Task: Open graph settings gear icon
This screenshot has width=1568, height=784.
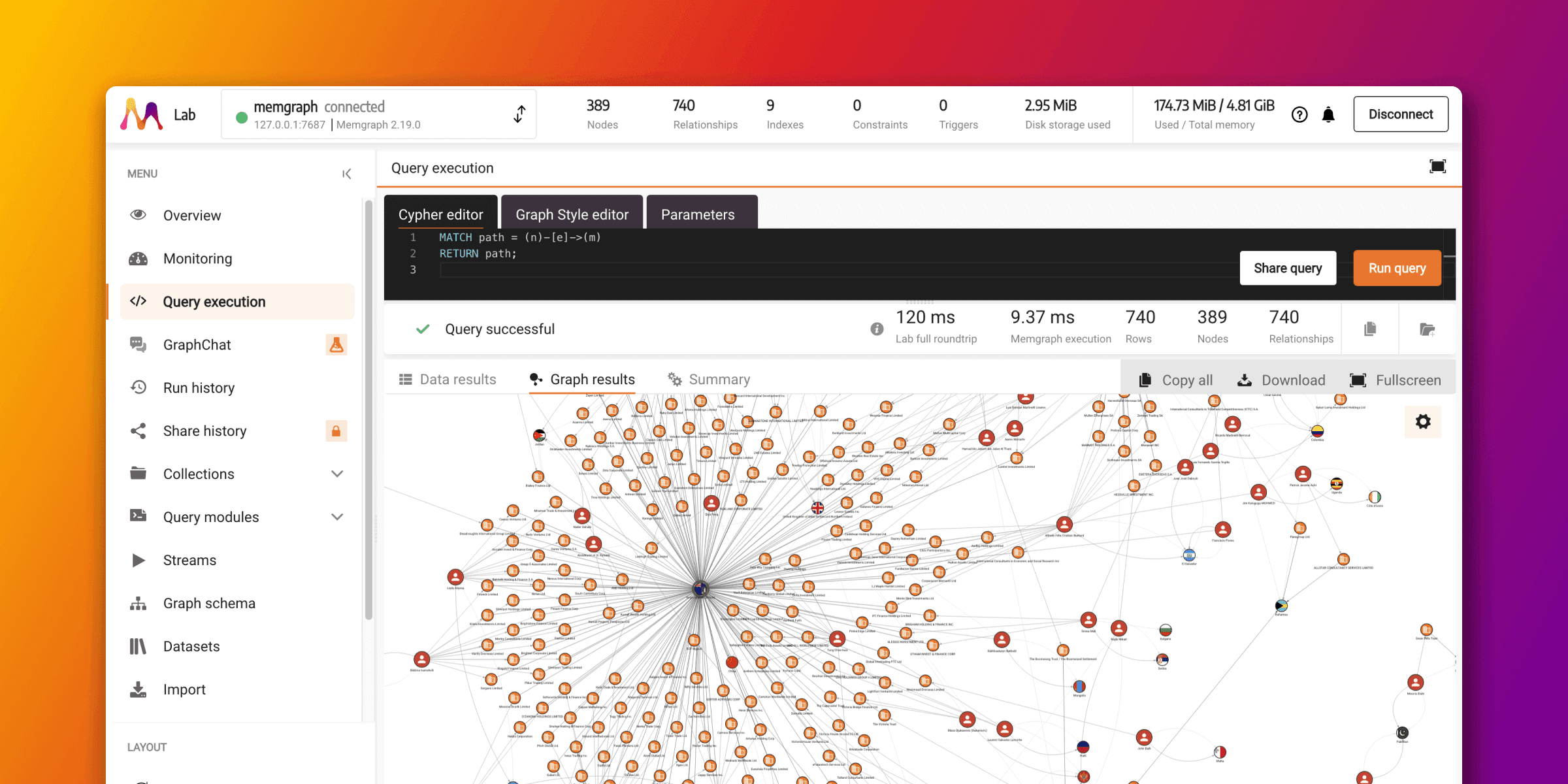Action: pos(1423,421)
